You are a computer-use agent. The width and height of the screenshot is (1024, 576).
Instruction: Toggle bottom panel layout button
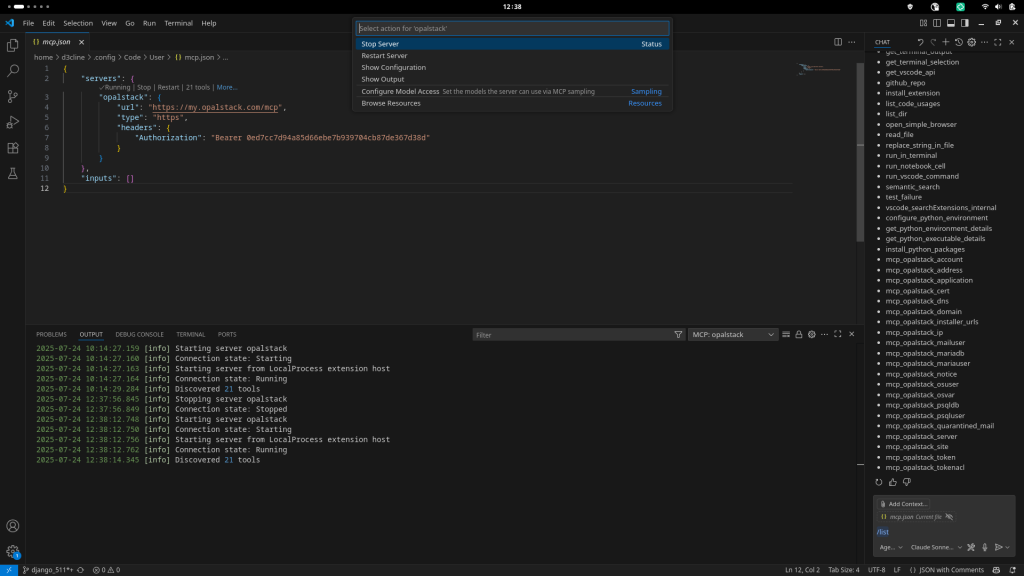(x=951, y=23)
